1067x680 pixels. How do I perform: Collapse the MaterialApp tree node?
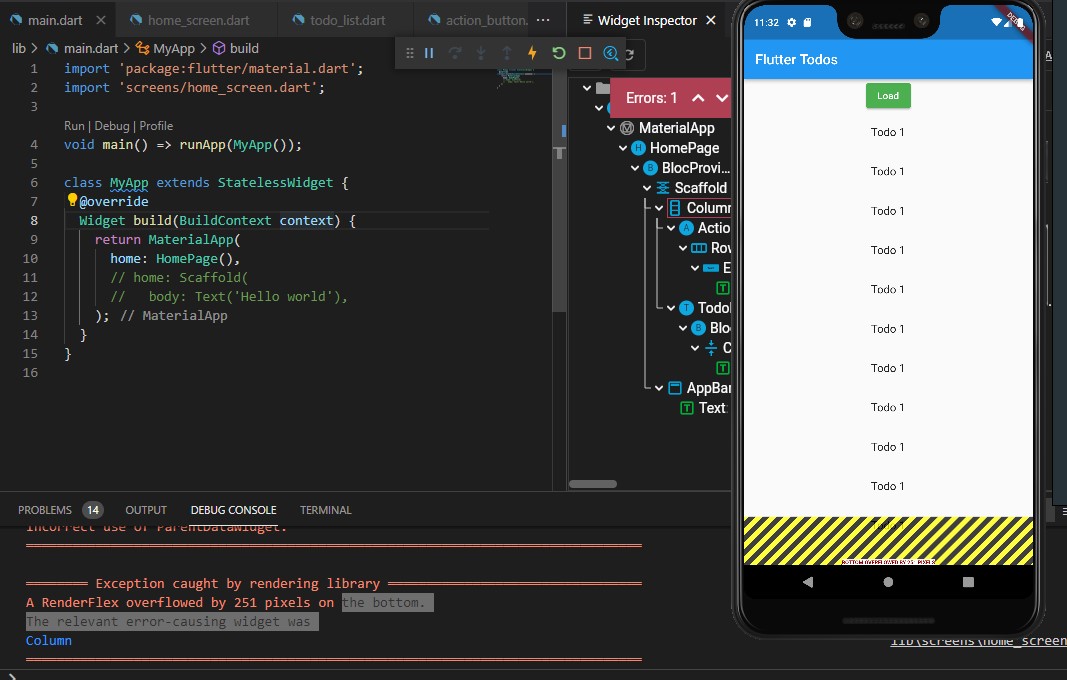[611, 128]
